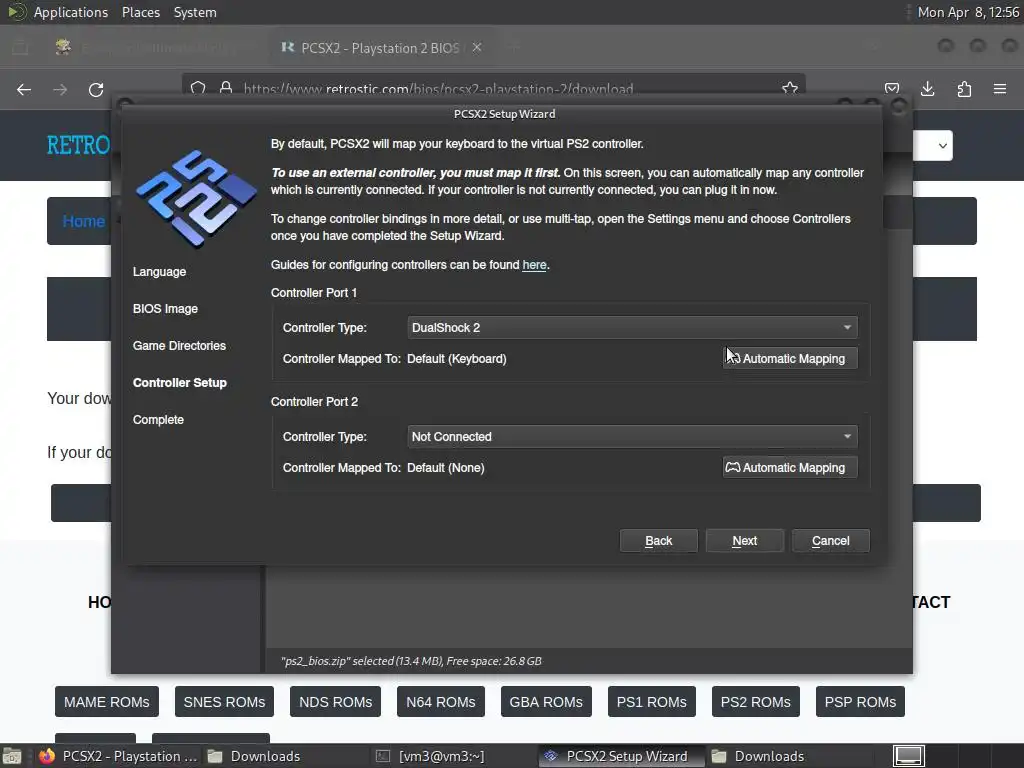
Task: Switch to the PCSX2 - Playstation 2 BIOS tab
Action: click(x=380, y=48)
